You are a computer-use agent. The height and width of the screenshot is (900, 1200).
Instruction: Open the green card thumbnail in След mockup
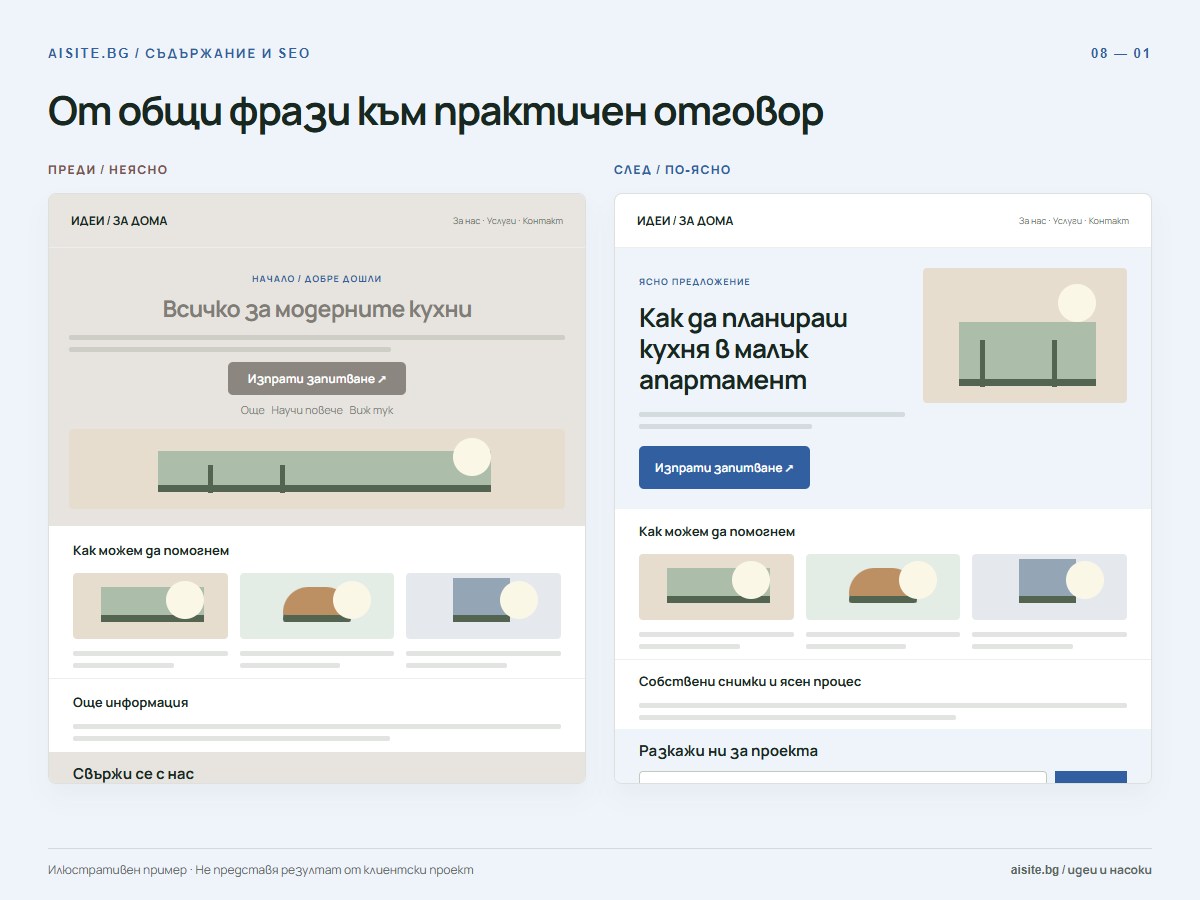click(716, 587)
